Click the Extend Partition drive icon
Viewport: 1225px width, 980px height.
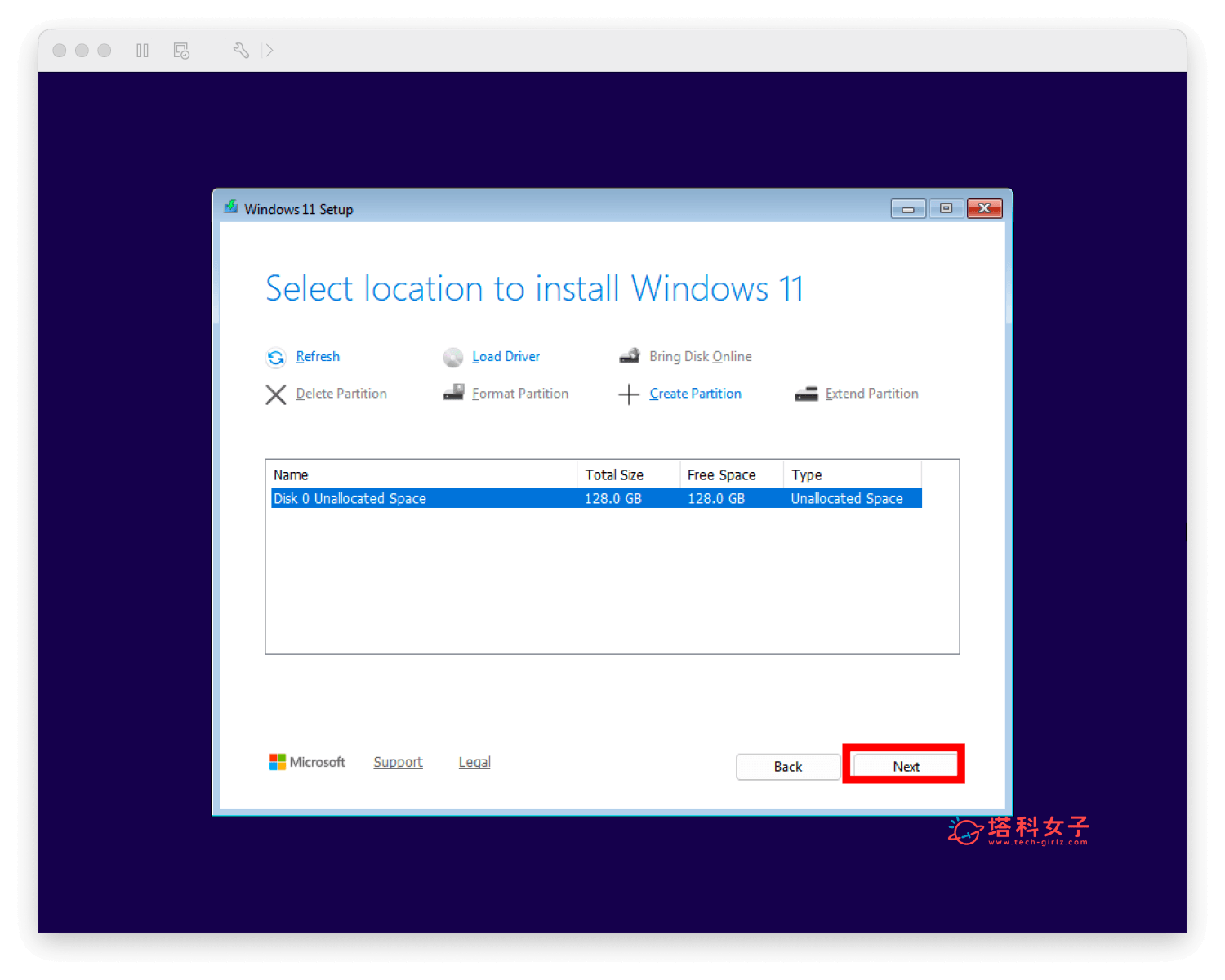(807, 394)
